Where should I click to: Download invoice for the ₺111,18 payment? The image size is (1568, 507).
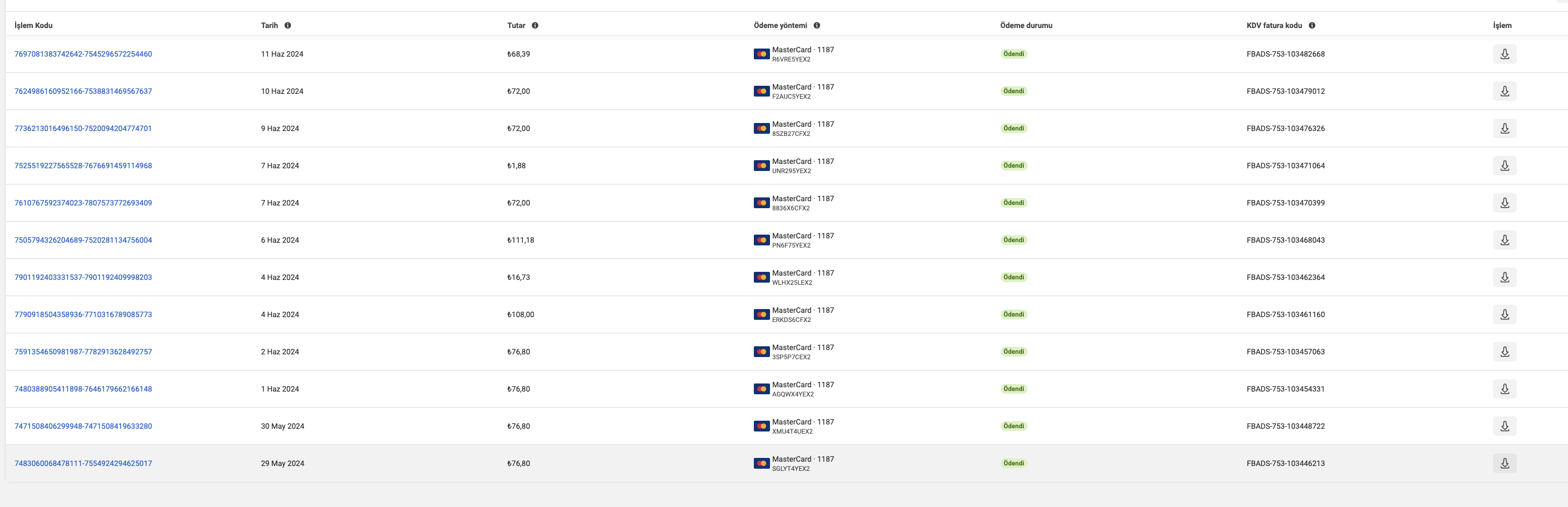pos(1504,239)
